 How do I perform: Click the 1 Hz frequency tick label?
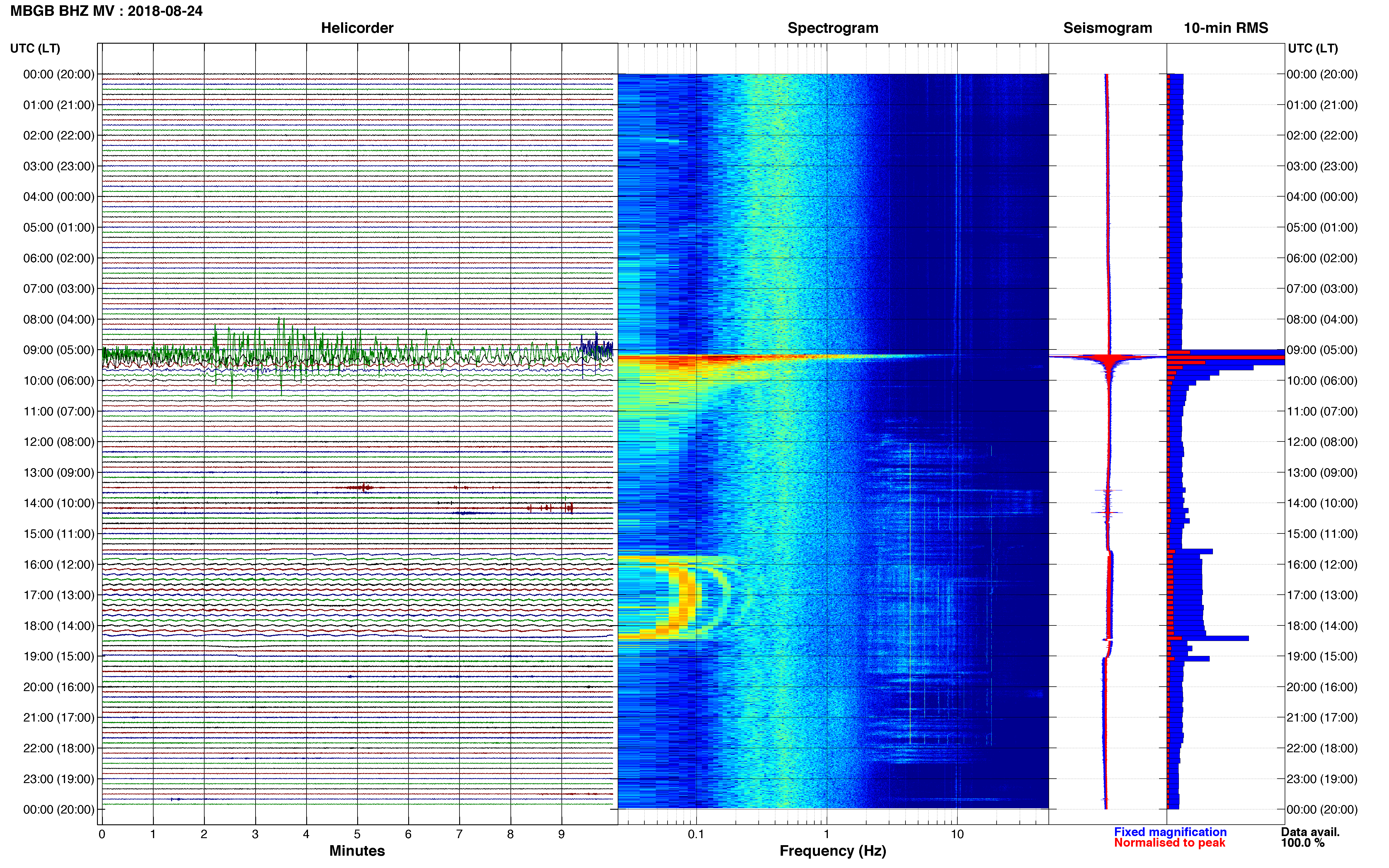826,834
